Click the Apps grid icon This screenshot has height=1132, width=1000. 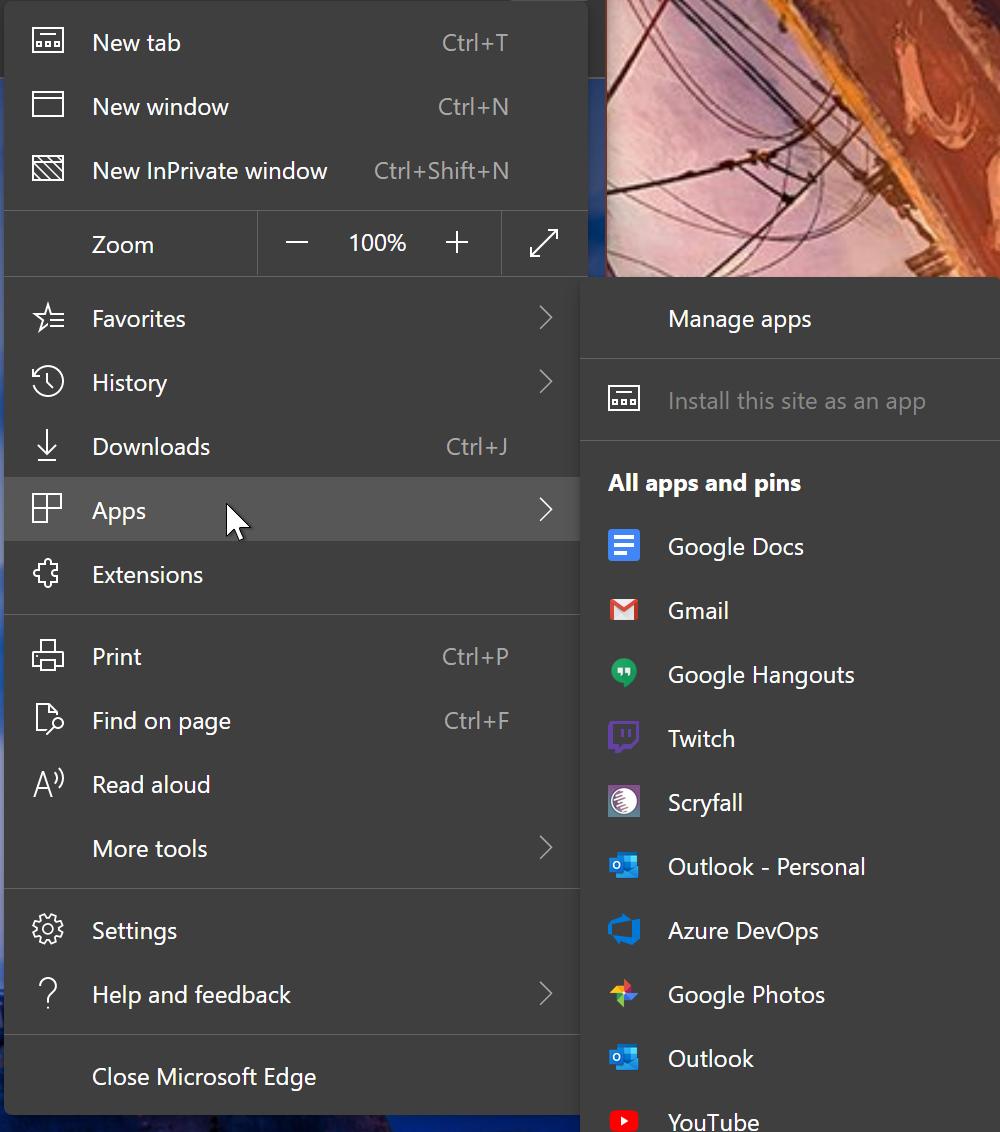tap(47, 508)
